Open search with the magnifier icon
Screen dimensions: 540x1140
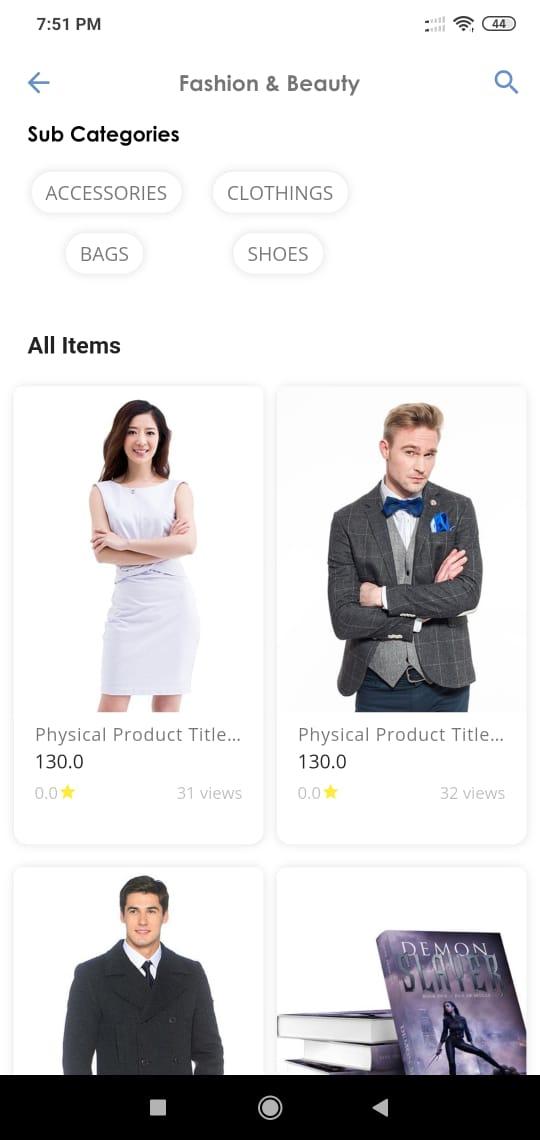[506, 82]
